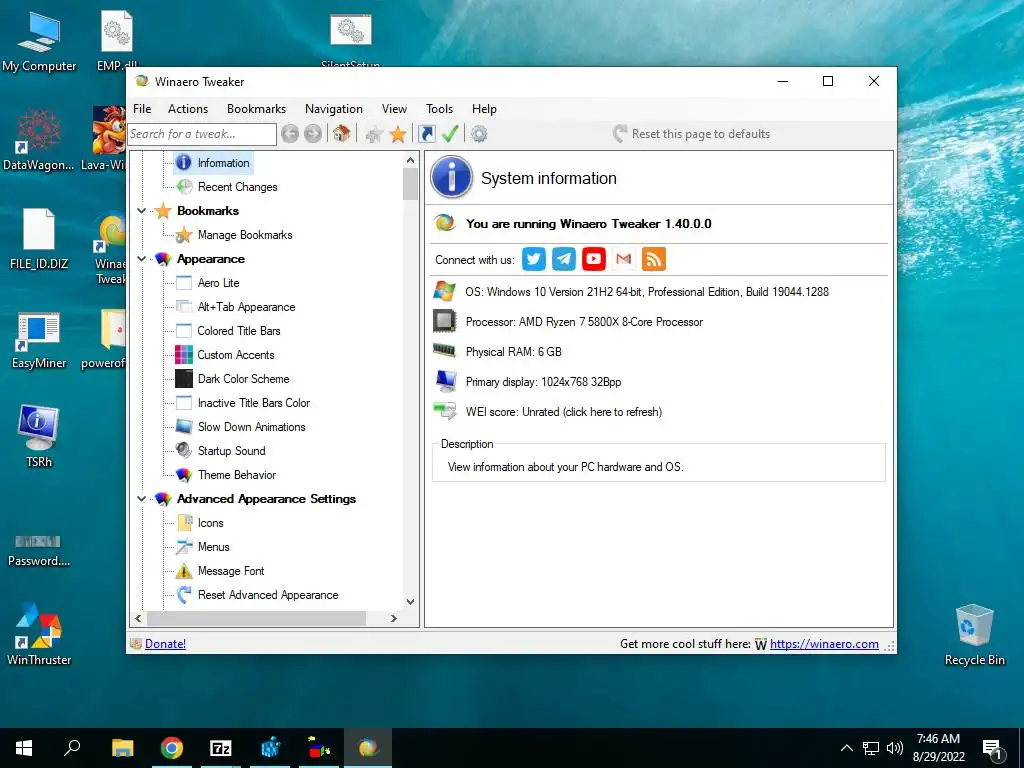This screenshot has width=1024, height=768.
Task: Click the Gmail contact icon
Action: 624,259
